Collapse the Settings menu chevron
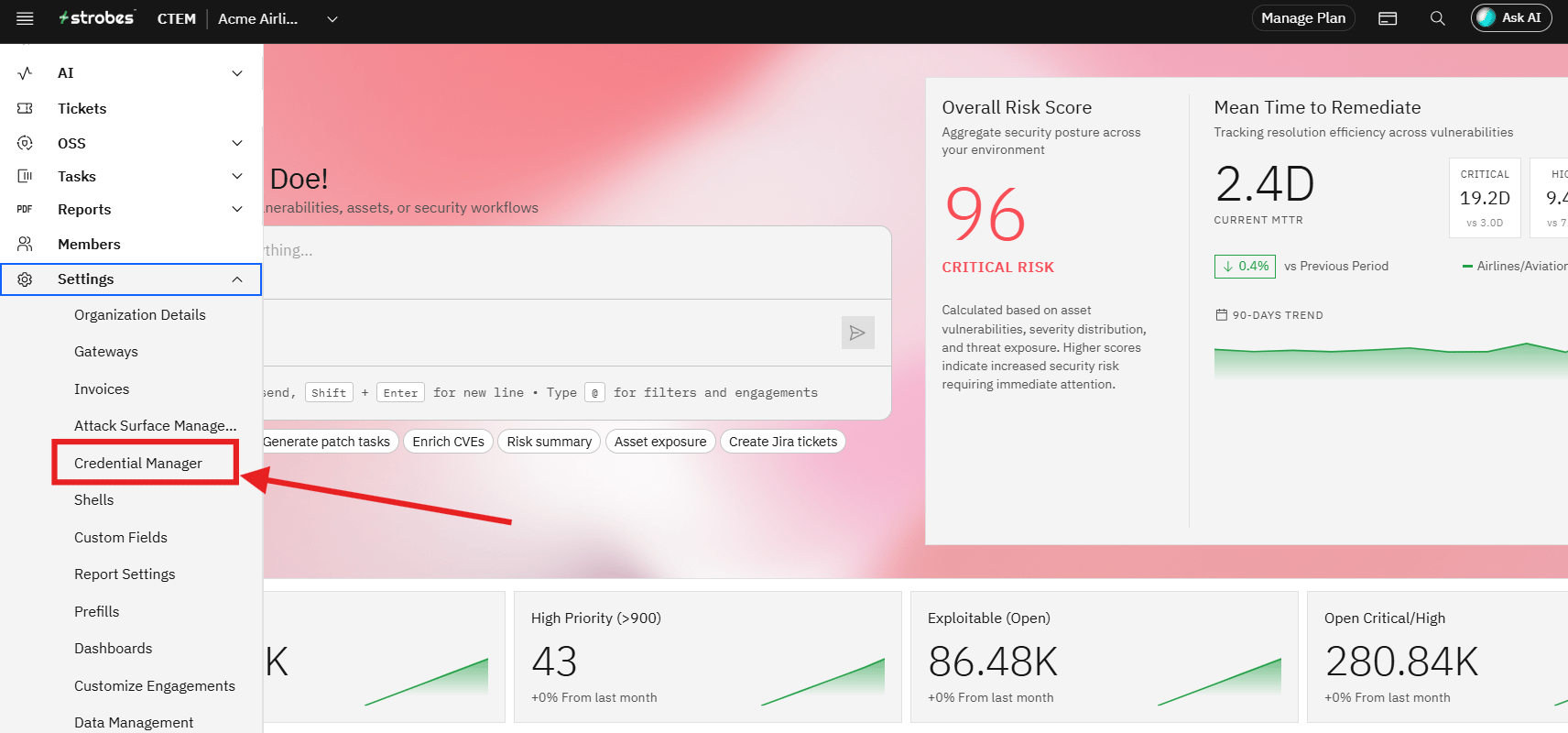This screenshot has height=733, width=1568. [x=237, y=279]
